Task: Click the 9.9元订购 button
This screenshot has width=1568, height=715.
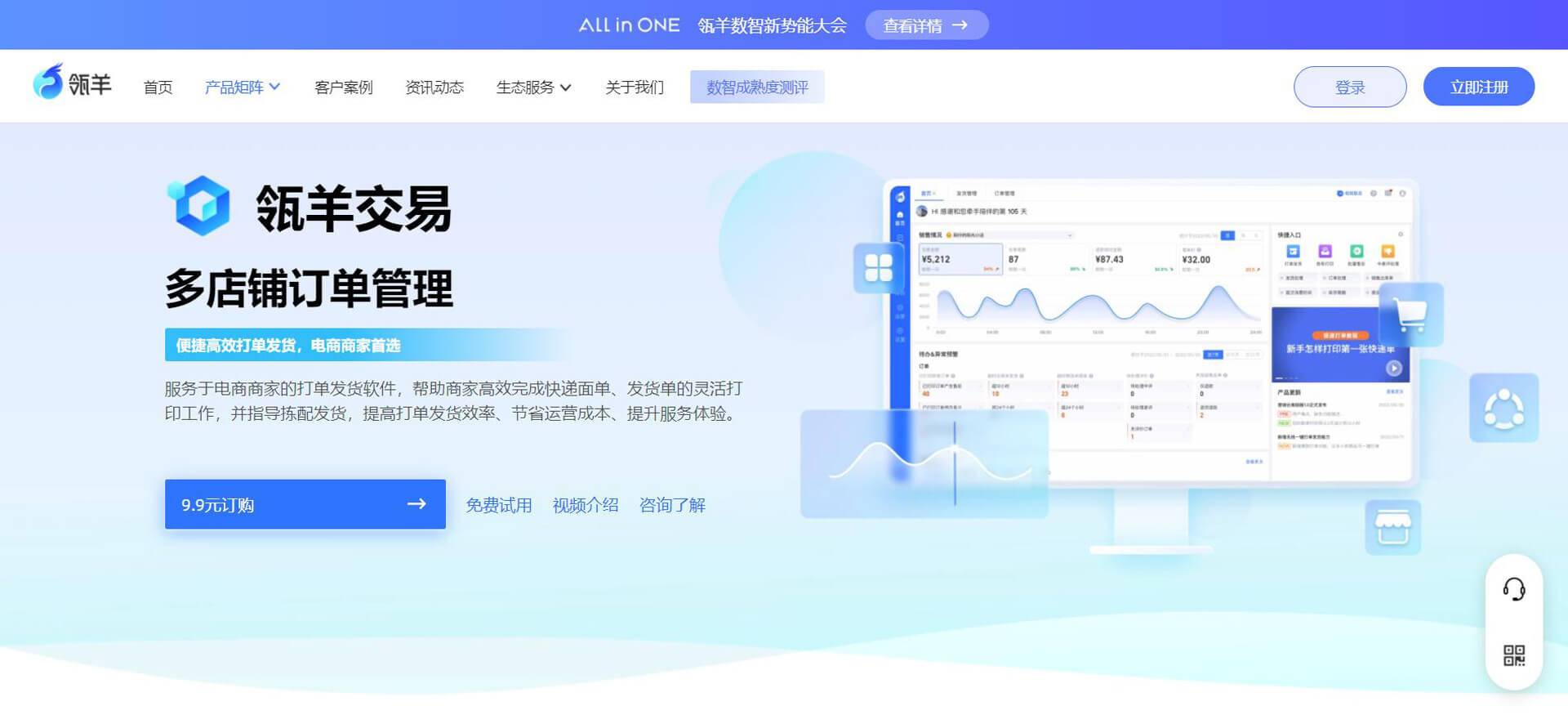Action: click(x=305, y=504)
